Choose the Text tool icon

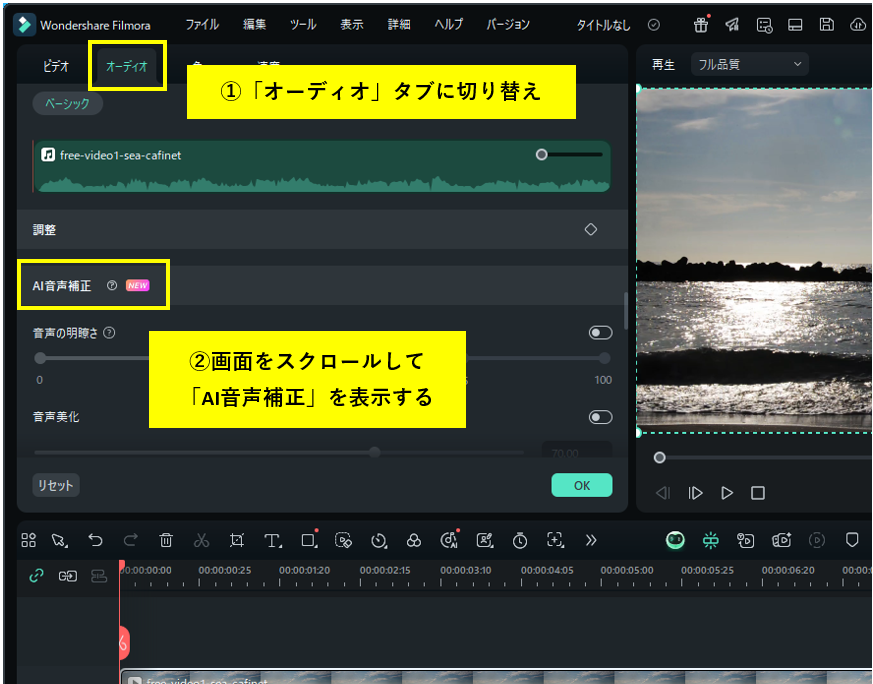(x=272, y=540)
